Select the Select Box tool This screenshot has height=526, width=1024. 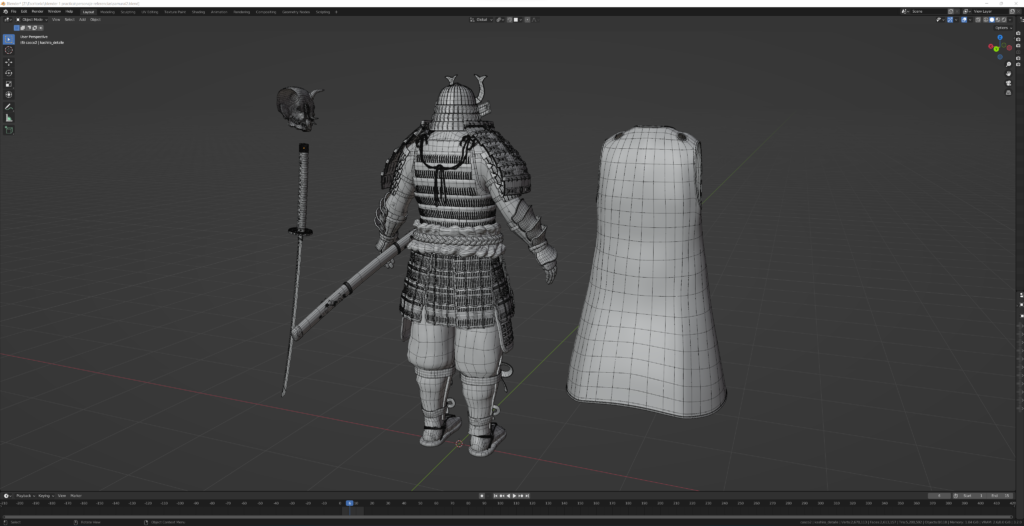coord(8,39)
